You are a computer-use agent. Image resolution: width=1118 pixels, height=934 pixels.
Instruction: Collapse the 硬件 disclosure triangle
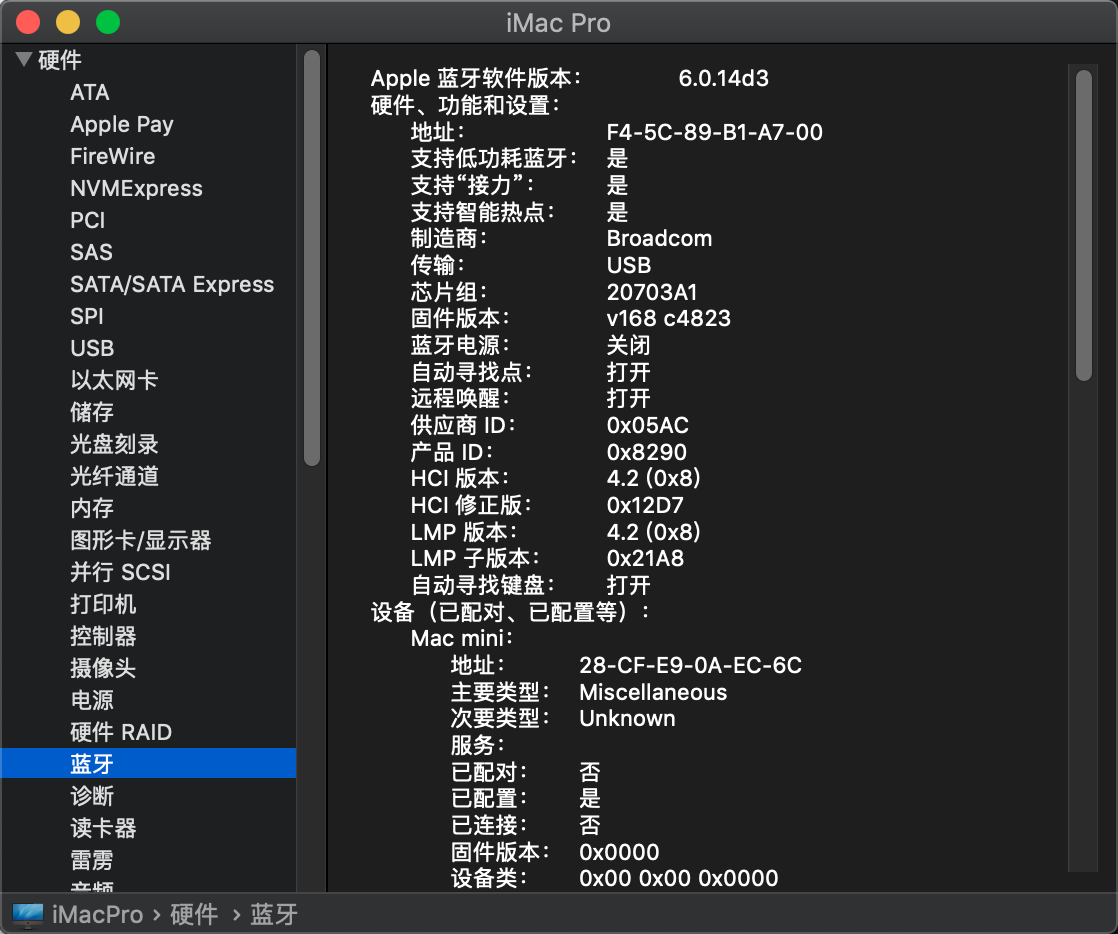pos(24,59)
